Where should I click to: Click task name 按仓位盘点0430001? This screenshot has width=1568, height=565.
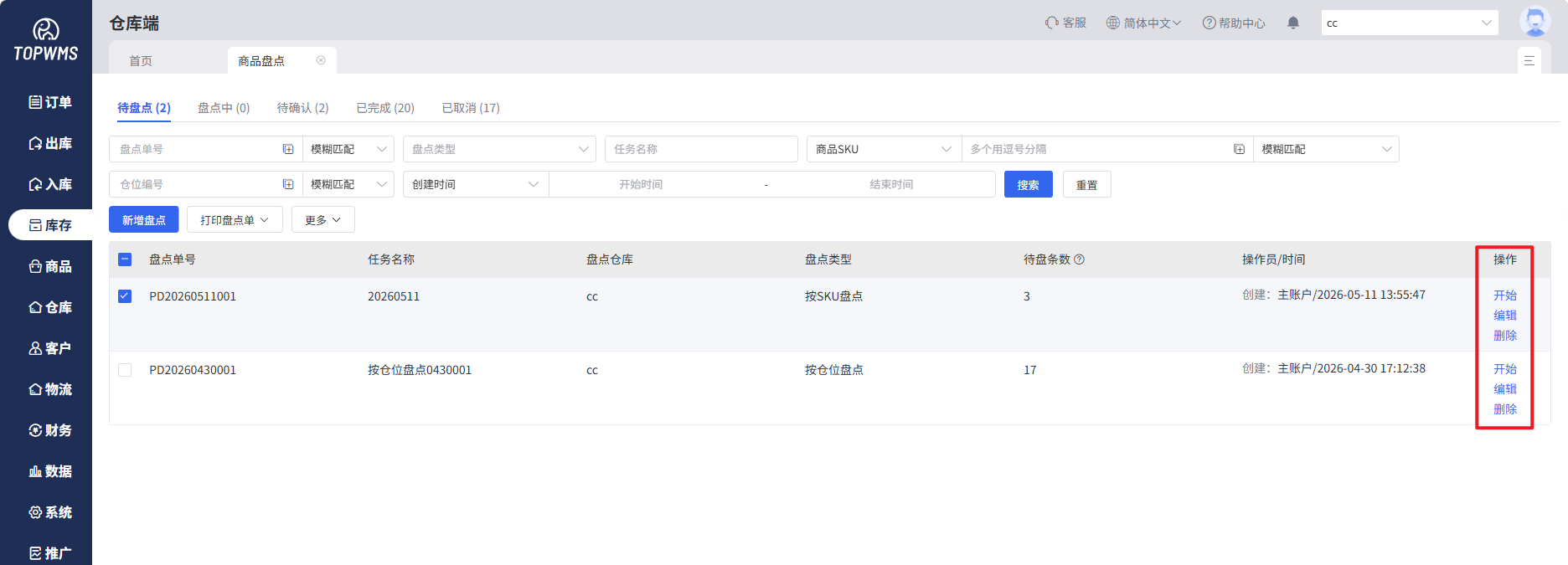point(420,370)
